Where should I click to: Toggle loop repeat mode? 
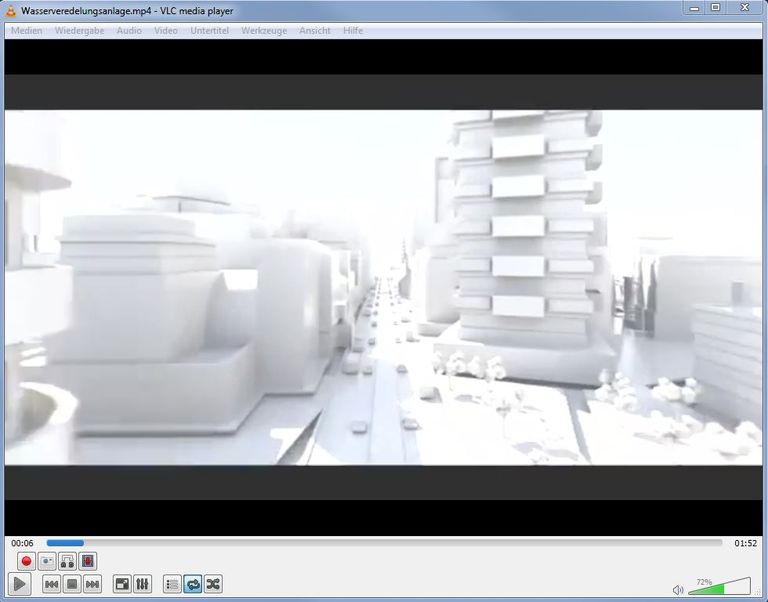[x=193, y=584]
